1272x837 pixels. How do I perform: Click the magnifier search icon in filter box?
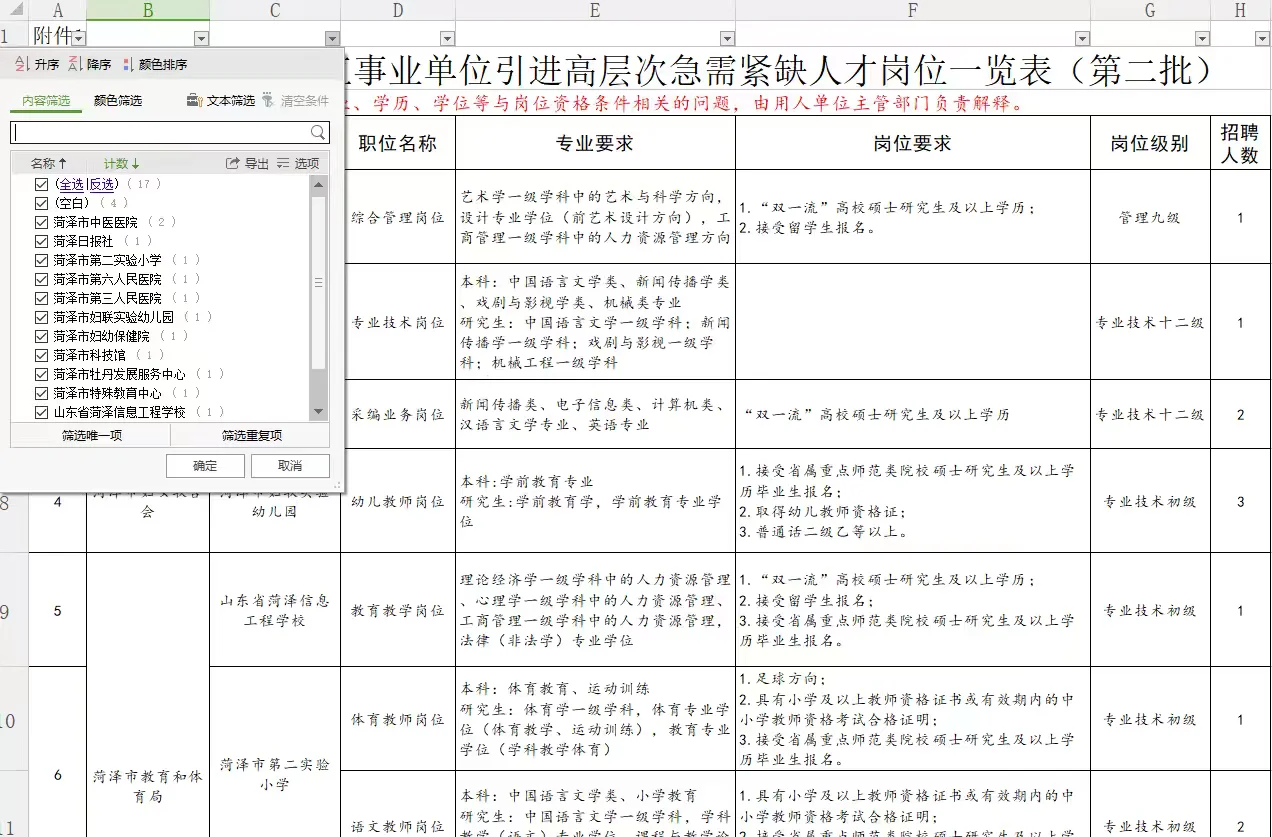[x=318, y=132]
